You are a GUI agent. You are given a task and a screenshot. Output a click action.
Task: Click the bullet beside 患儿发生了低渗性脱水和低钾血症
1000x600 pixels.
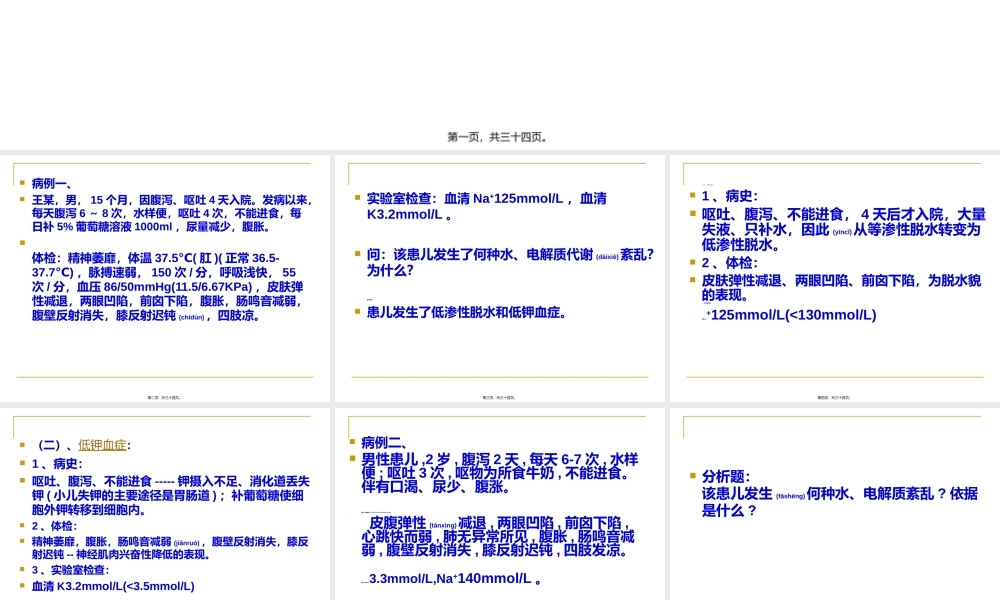(355, 310)
